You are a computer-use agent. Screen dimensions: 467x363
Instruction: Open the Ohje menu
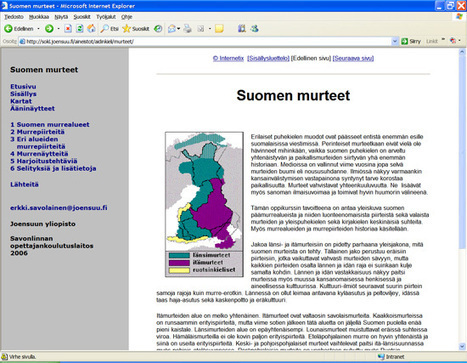point(127,17)
